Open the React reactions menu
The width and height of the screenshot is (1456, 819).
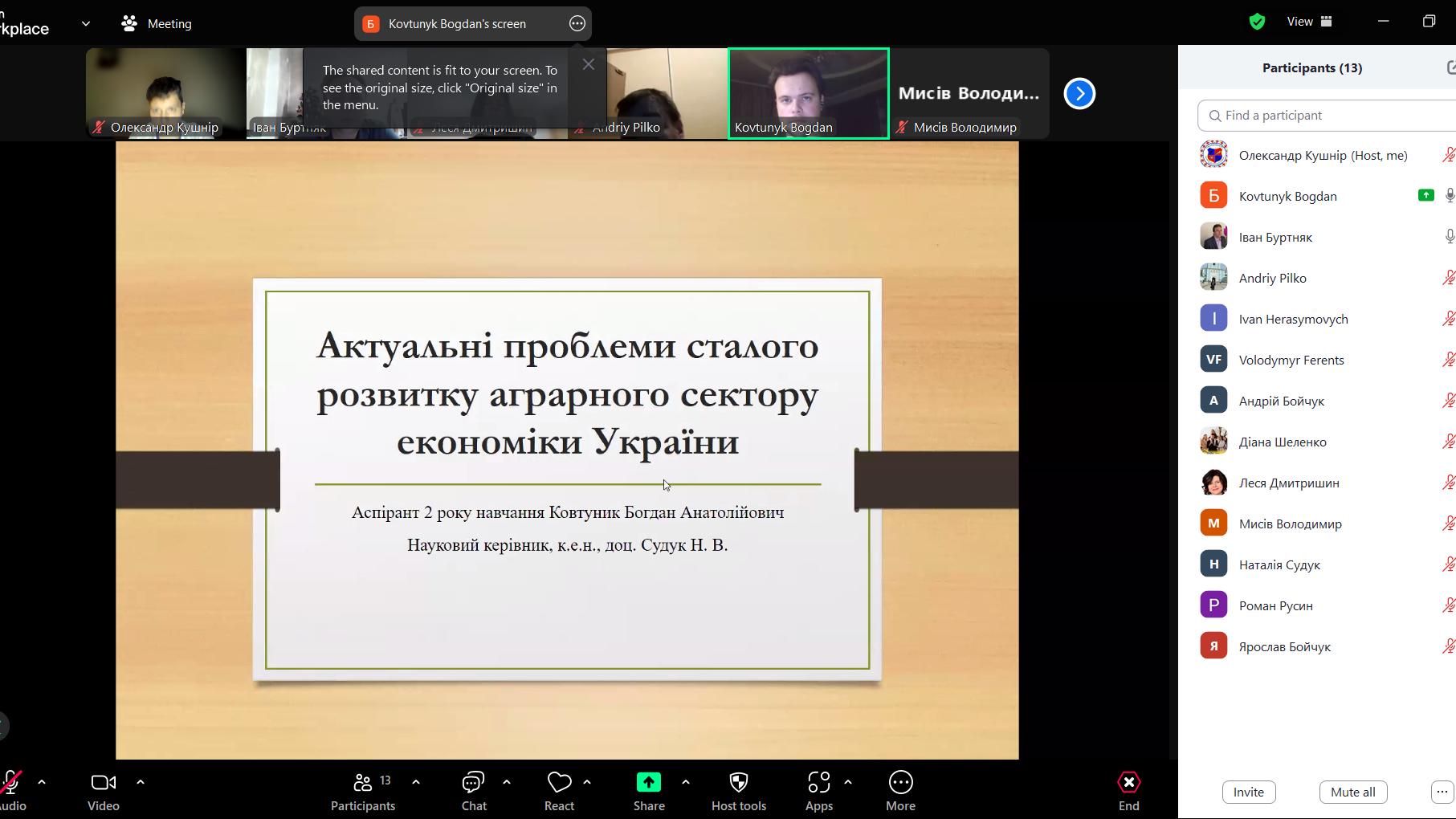click(x=559, y=790)
